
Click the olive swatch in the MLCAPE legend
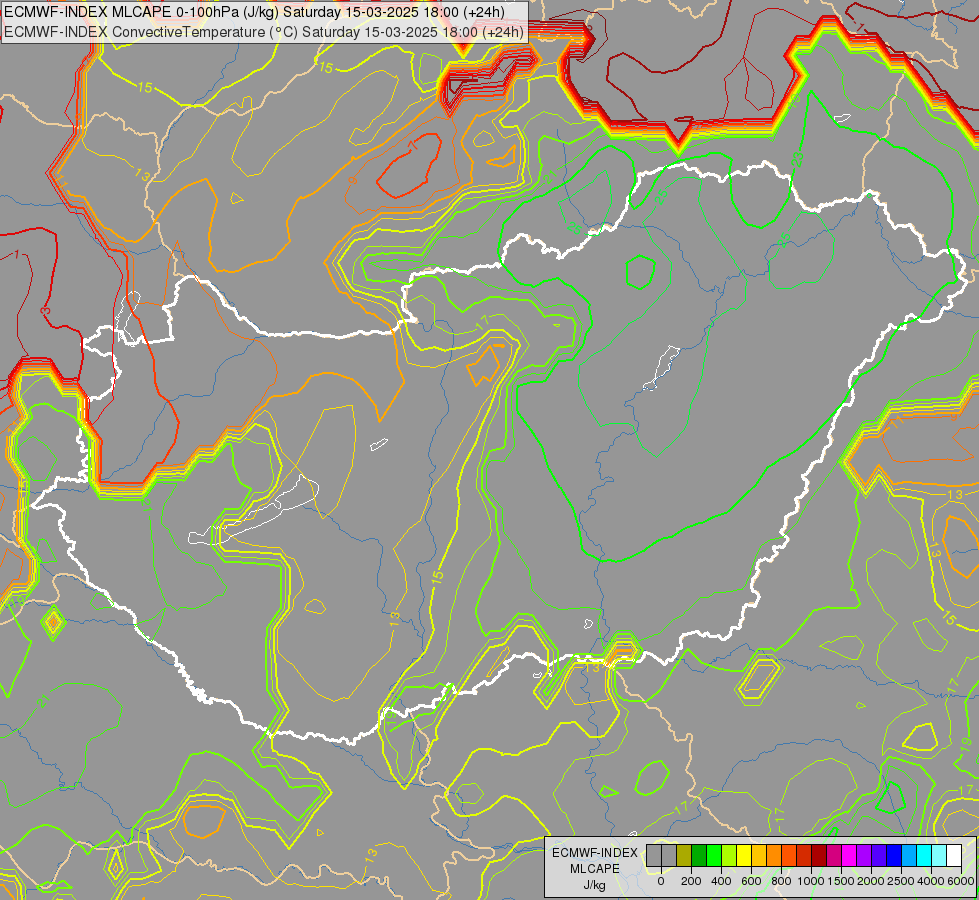pos(684,855)
